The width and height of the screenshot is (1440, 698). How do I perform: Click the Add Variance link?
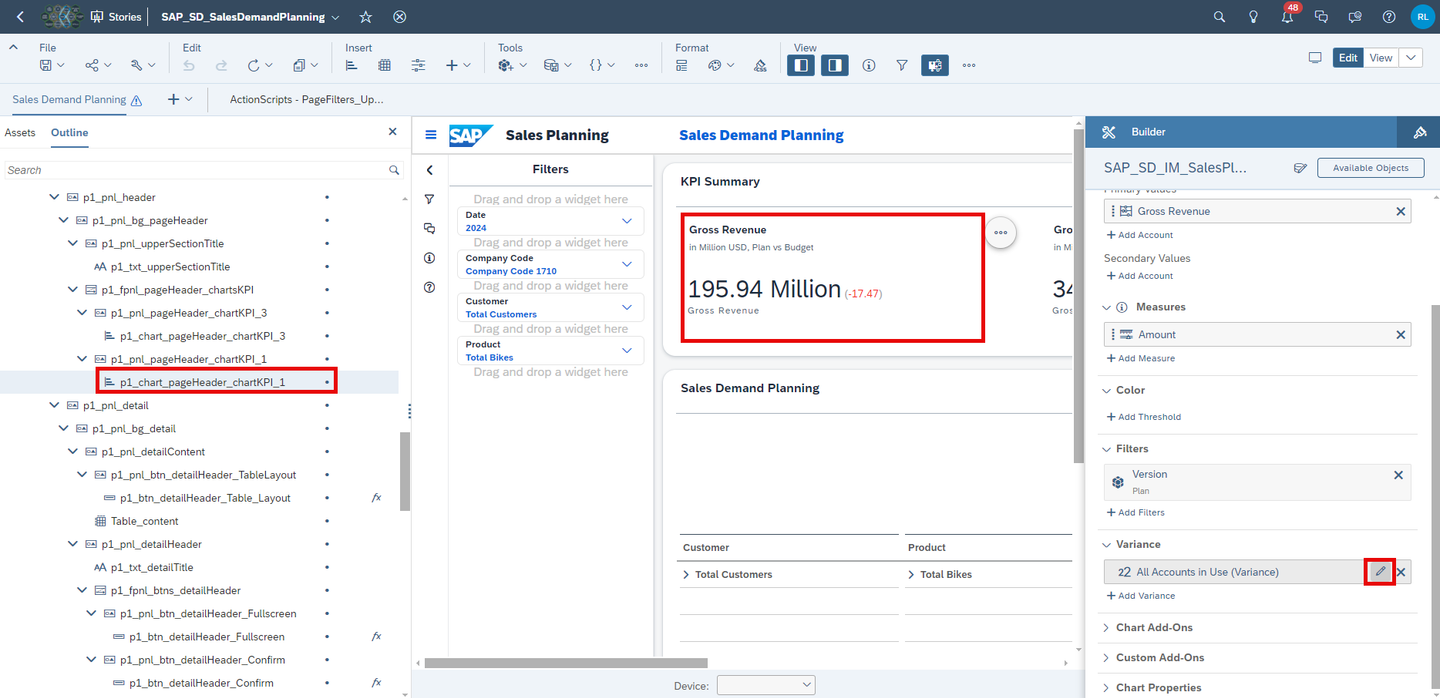click(x=1141, y=596)
